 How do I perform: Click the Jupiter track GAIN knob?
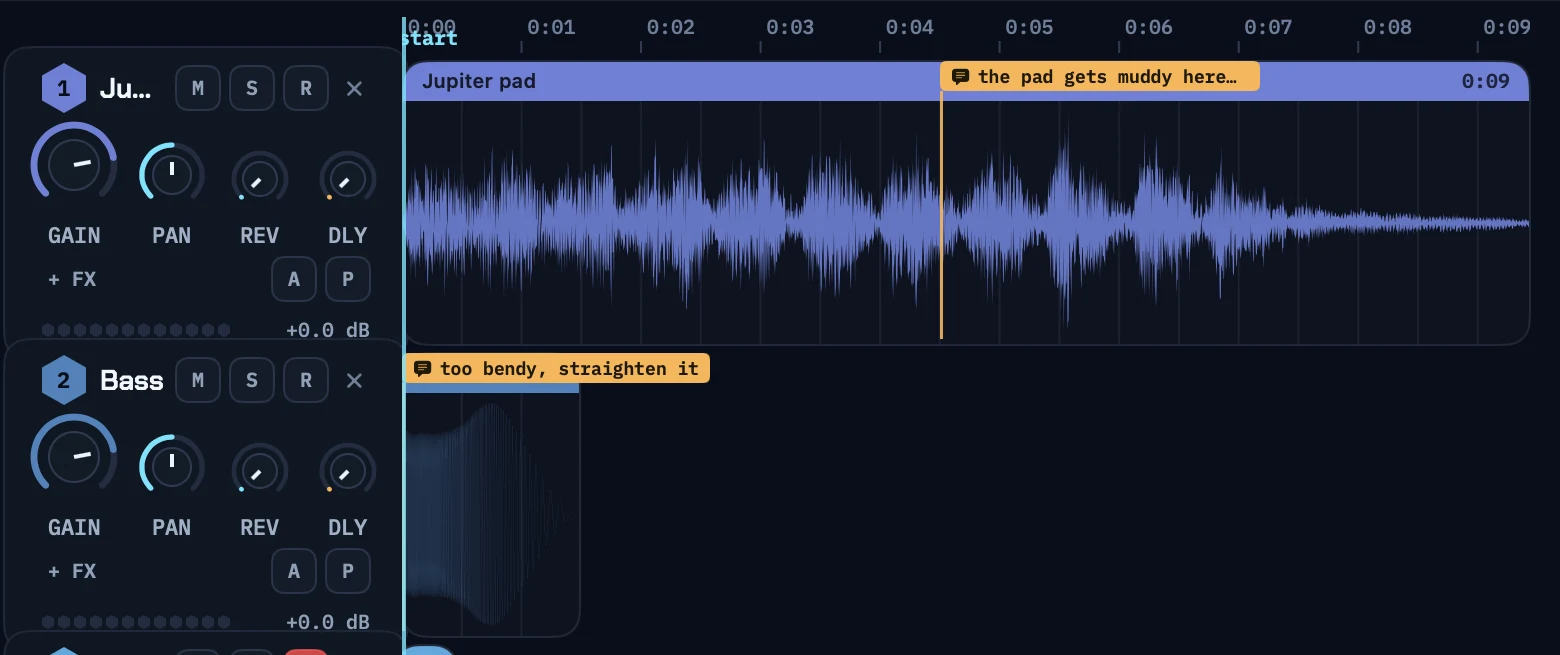pyautogui.click(x=74, y=165)
